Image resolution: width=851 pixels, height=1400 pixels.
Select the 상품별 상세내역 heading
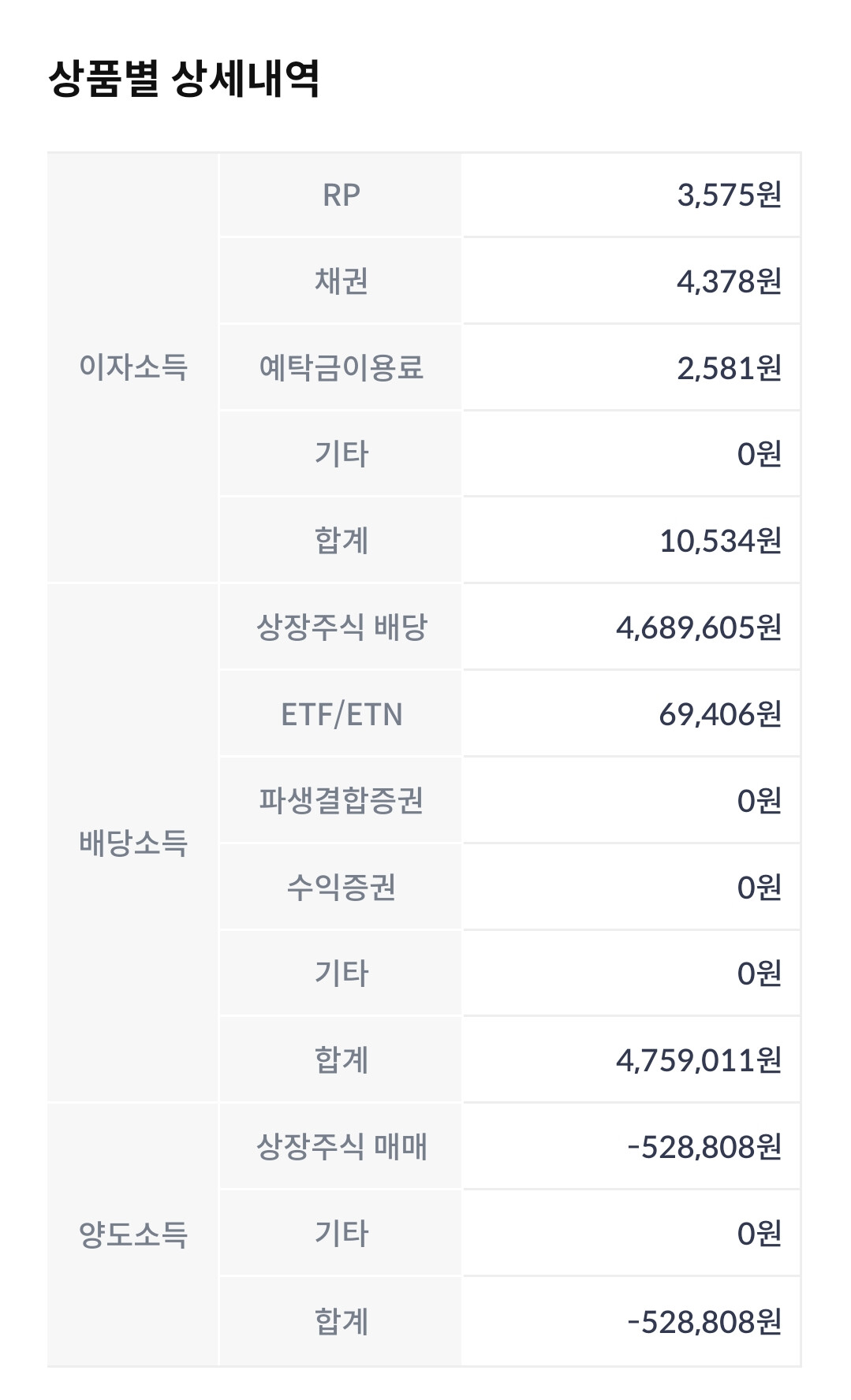[x=184, y=78]
